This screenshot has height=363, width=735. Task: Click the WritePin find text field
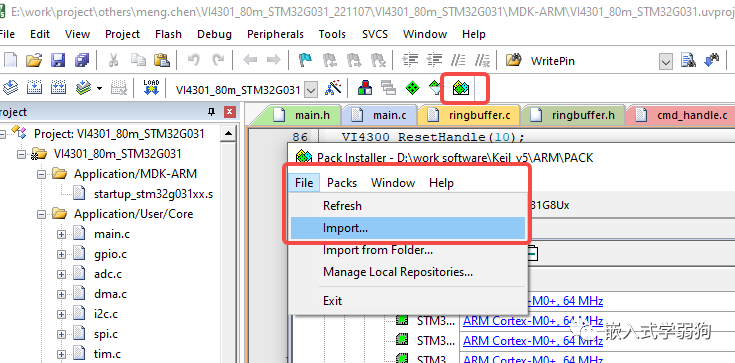pyautogui.click(x=592, y=61)
